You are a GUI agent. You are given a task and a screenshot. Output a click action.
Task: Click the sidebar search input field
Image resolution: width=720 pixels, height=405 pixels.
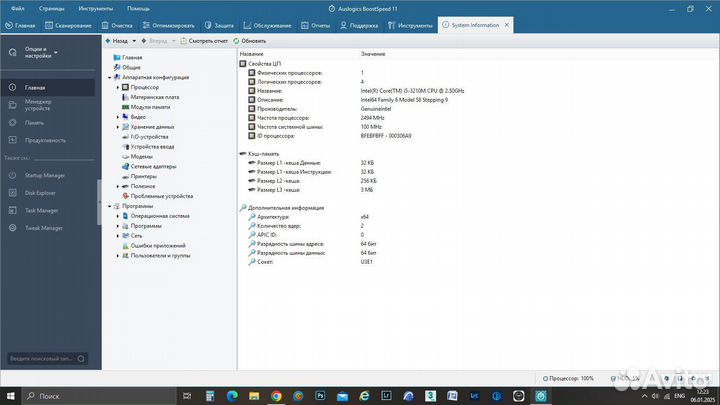[41, 359]
